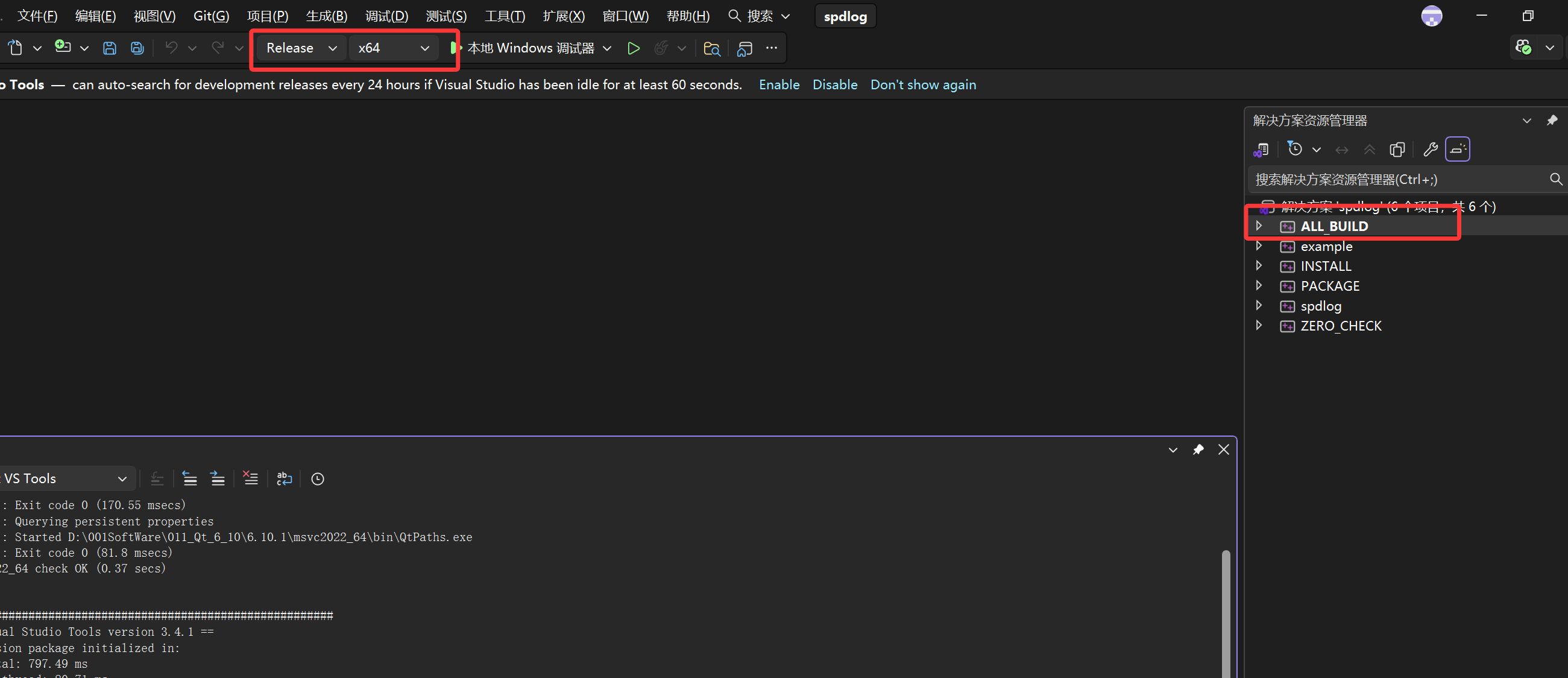Open the 视图(V) menu
Viewport: 1568px width, 678px height.
point(154,16)
